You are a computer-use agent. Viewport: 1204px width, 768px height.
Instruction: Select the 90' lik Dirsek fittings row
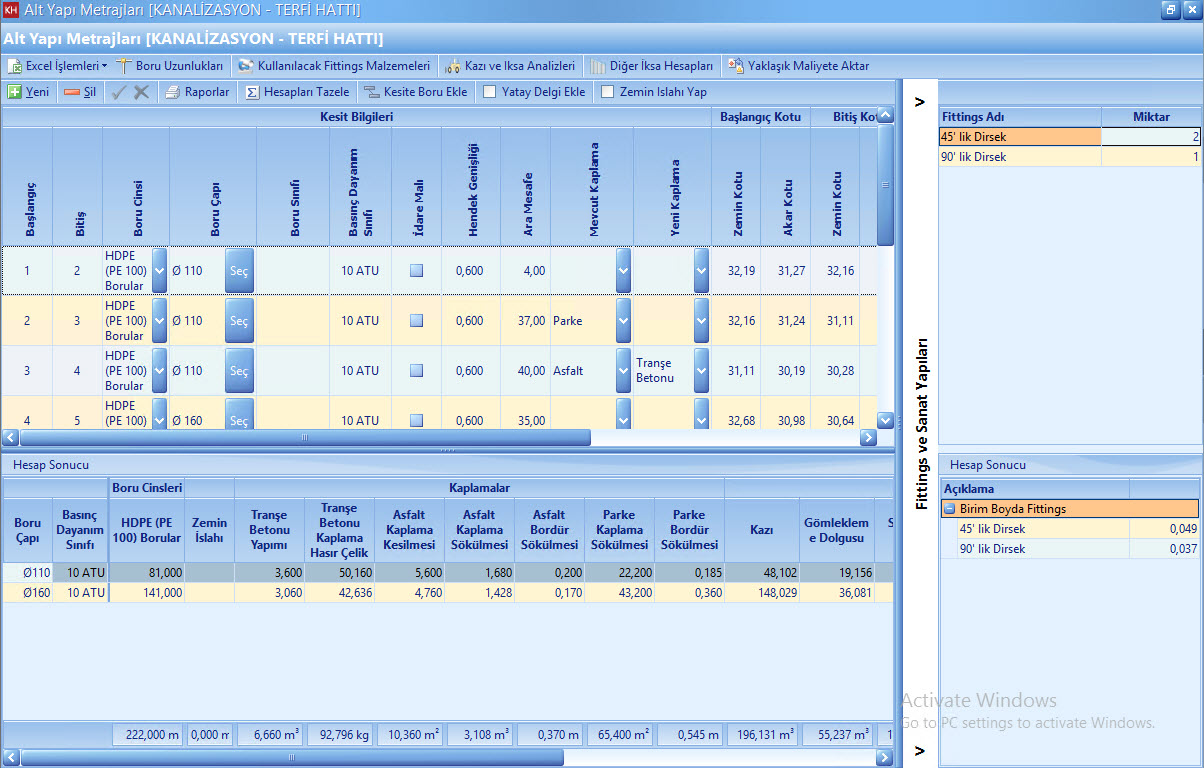[1020, 157]
